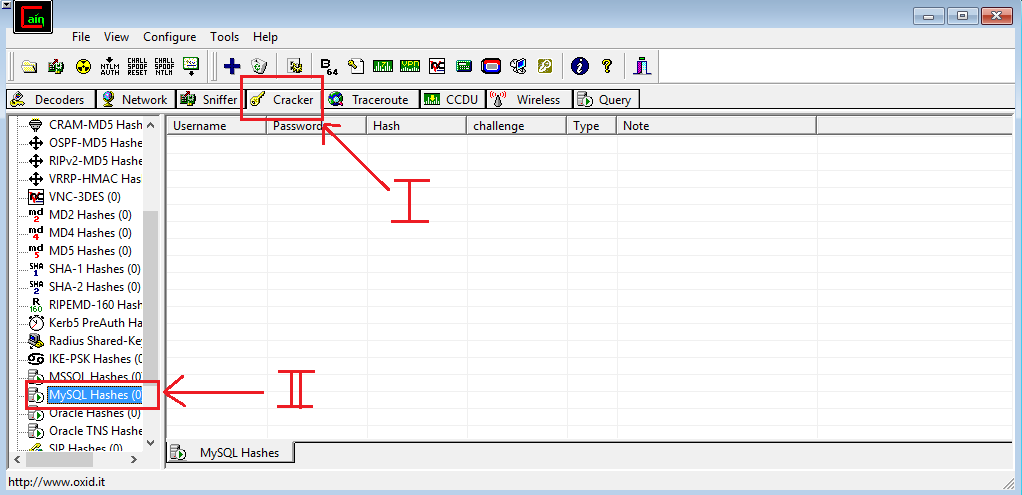Click the Open file folder toolbar icon

pyautogui.click(x=29, y=66)
